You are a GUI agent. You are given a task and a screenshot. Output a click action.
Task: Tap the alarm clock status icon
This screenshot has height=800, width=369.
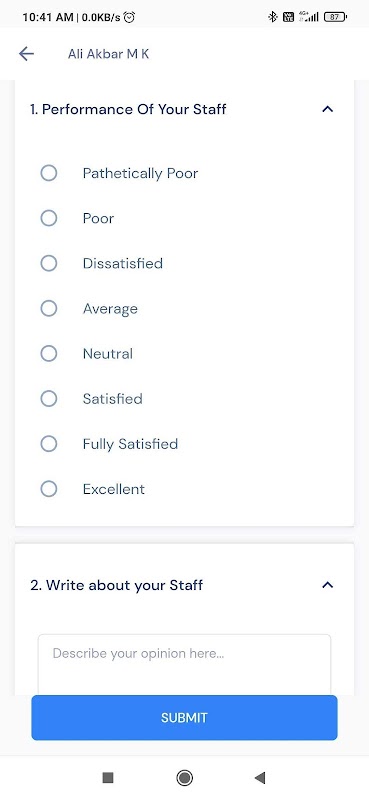click(130, 17)
